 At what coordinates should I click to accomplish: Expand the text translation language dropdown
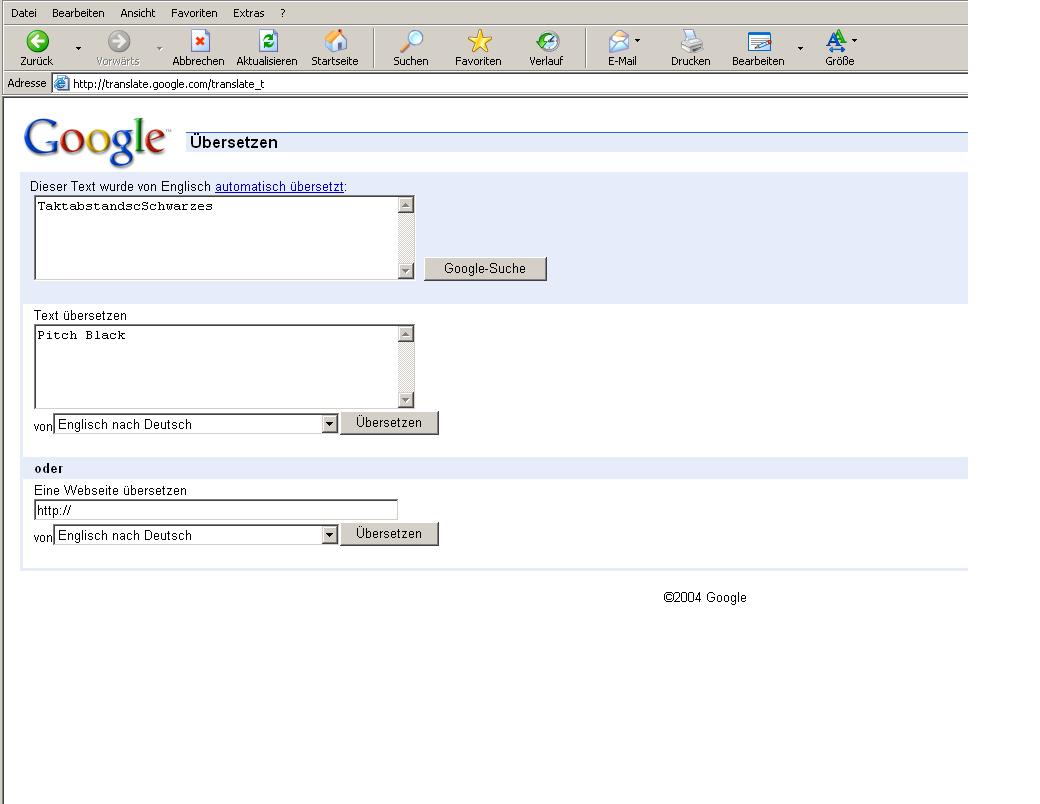(329, 424)
